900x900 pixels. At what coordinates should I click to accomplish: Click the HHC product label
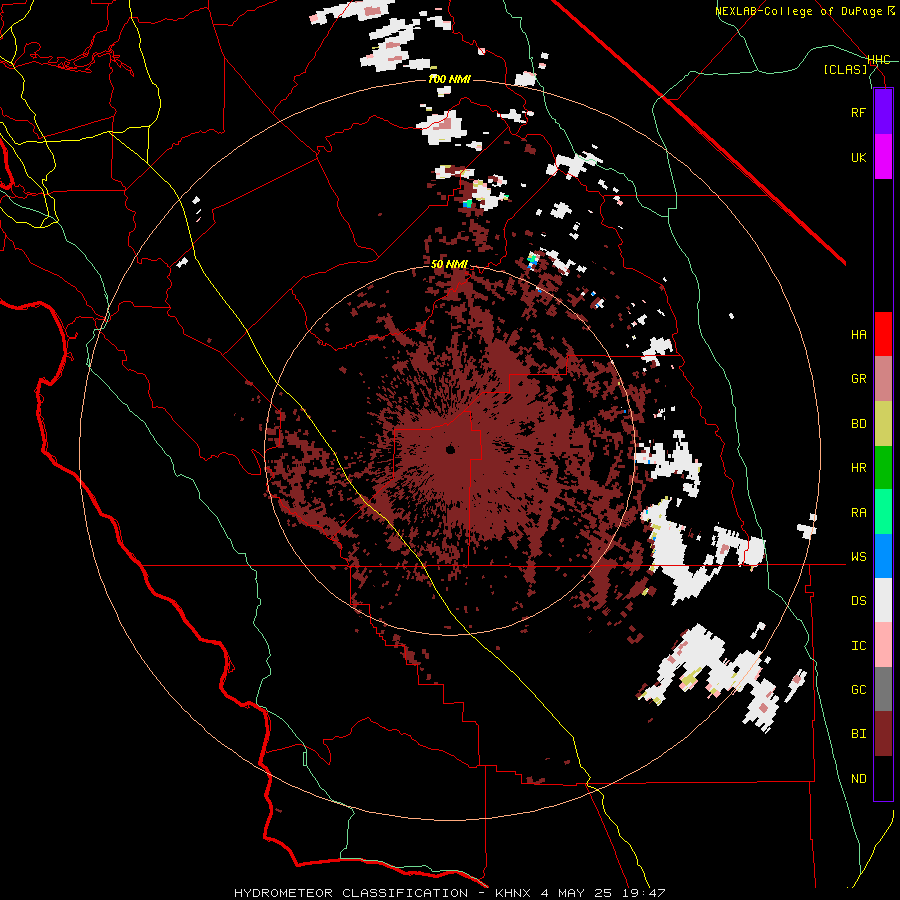point(878,60)
